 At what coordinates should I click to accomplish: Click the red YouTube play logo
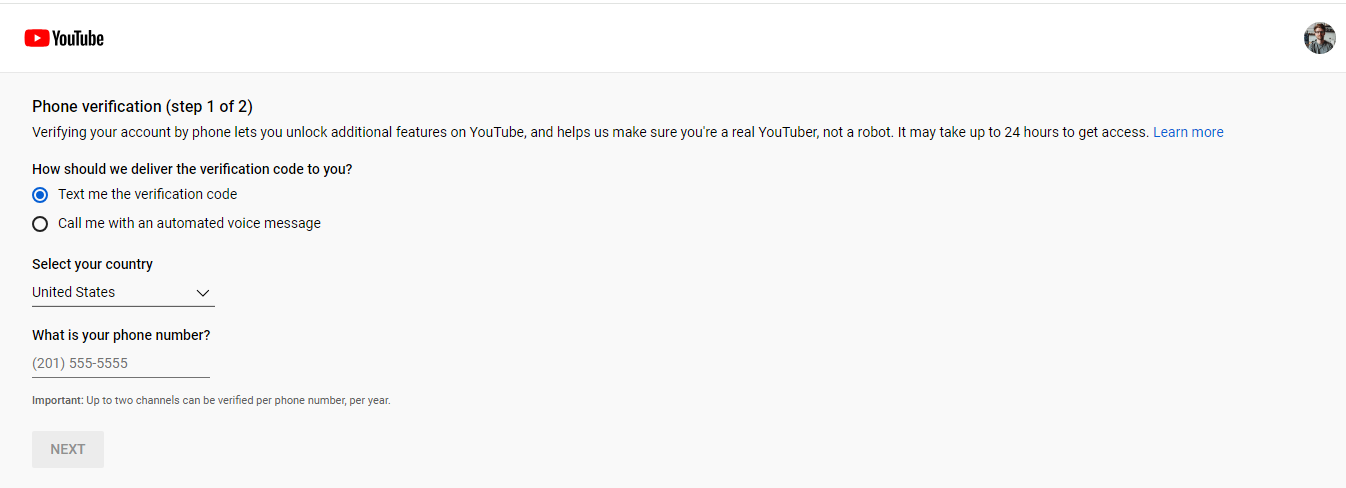(37, 38)
